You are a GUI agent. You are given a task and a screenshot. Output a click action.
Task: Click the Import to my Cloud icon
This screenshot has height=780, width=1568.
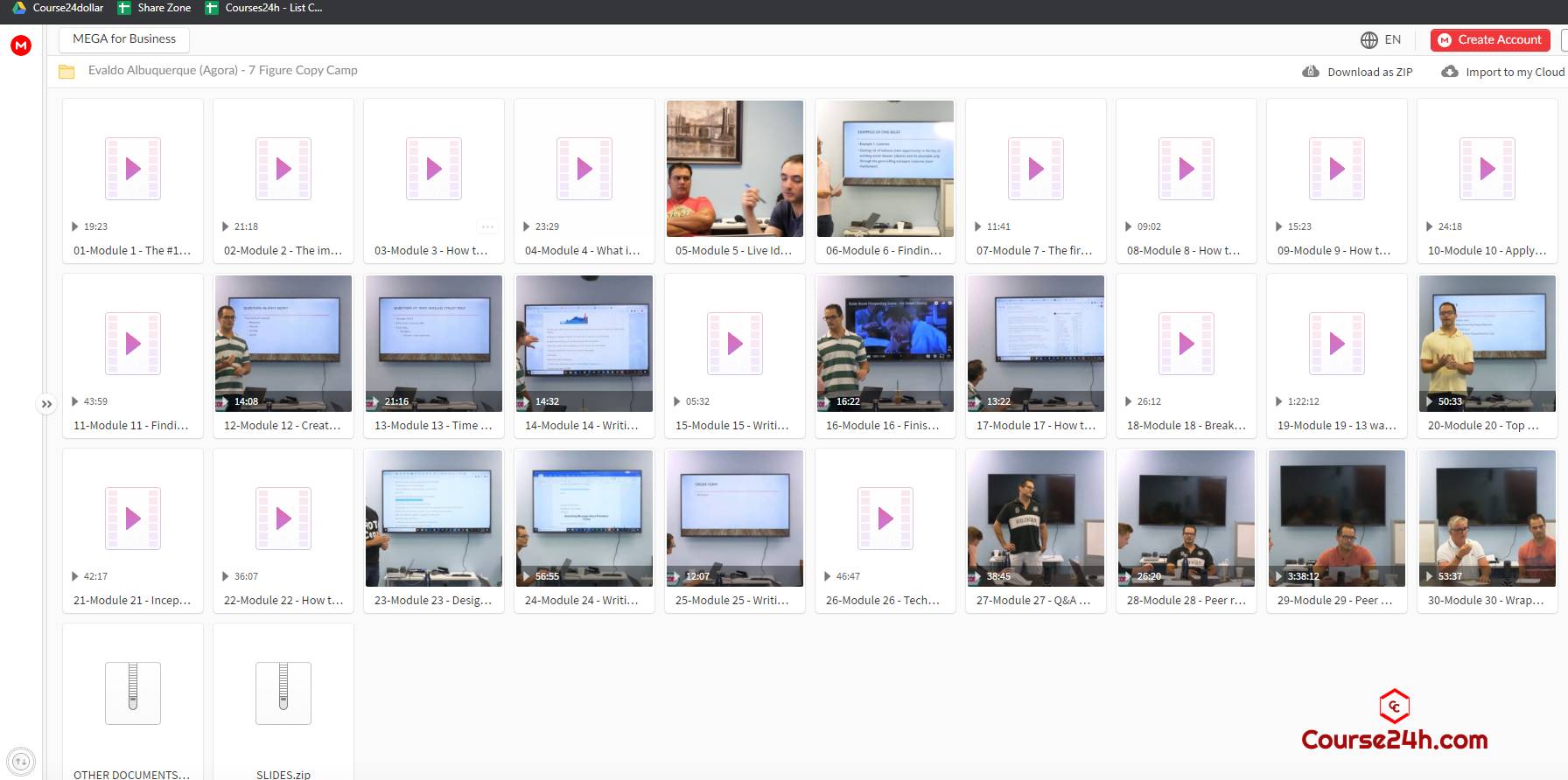[x=1450, y=72]
